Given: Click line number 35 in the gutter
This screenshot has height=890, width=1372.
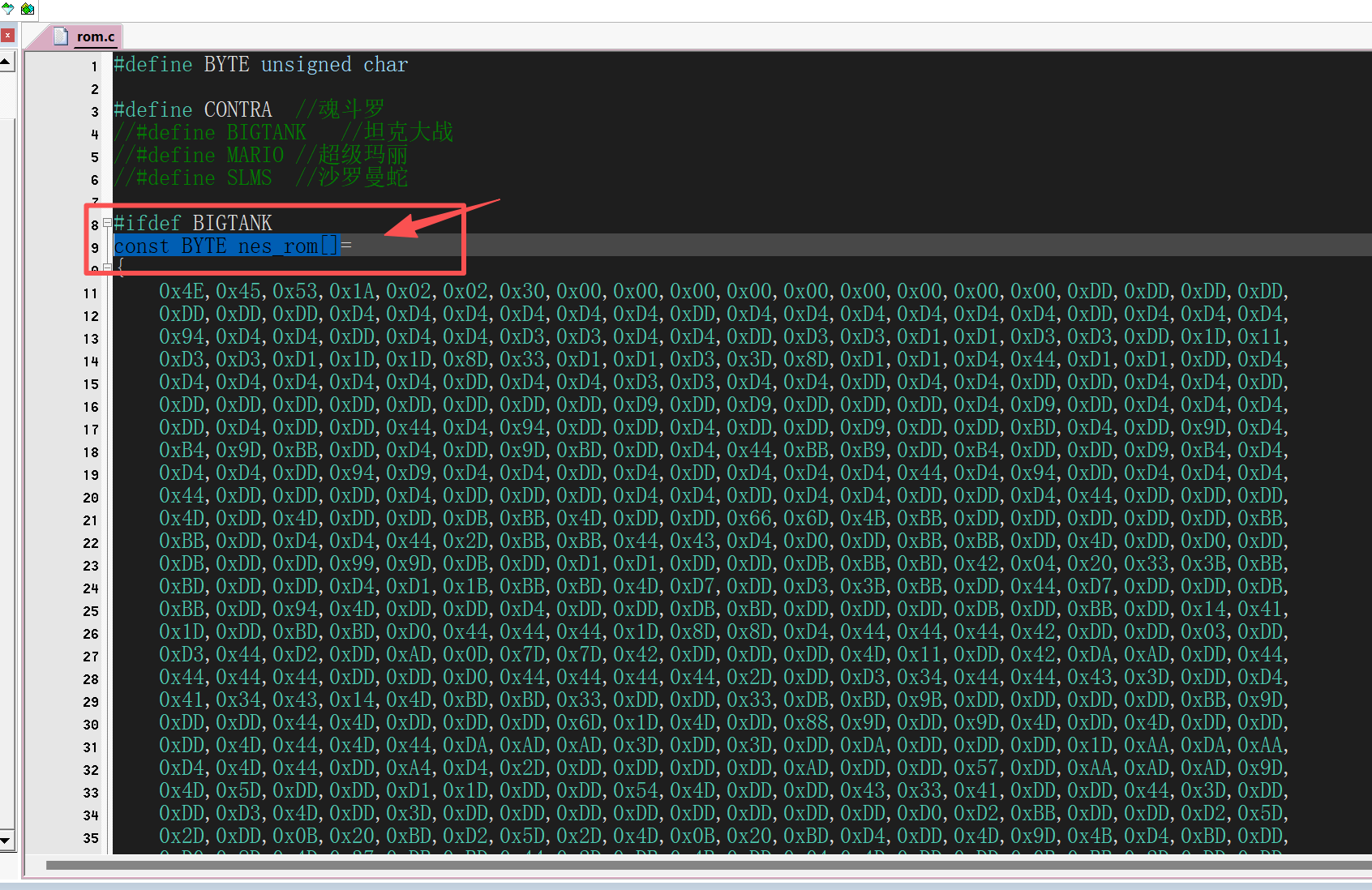Looking at the screenshot, I should coord(90,838).
